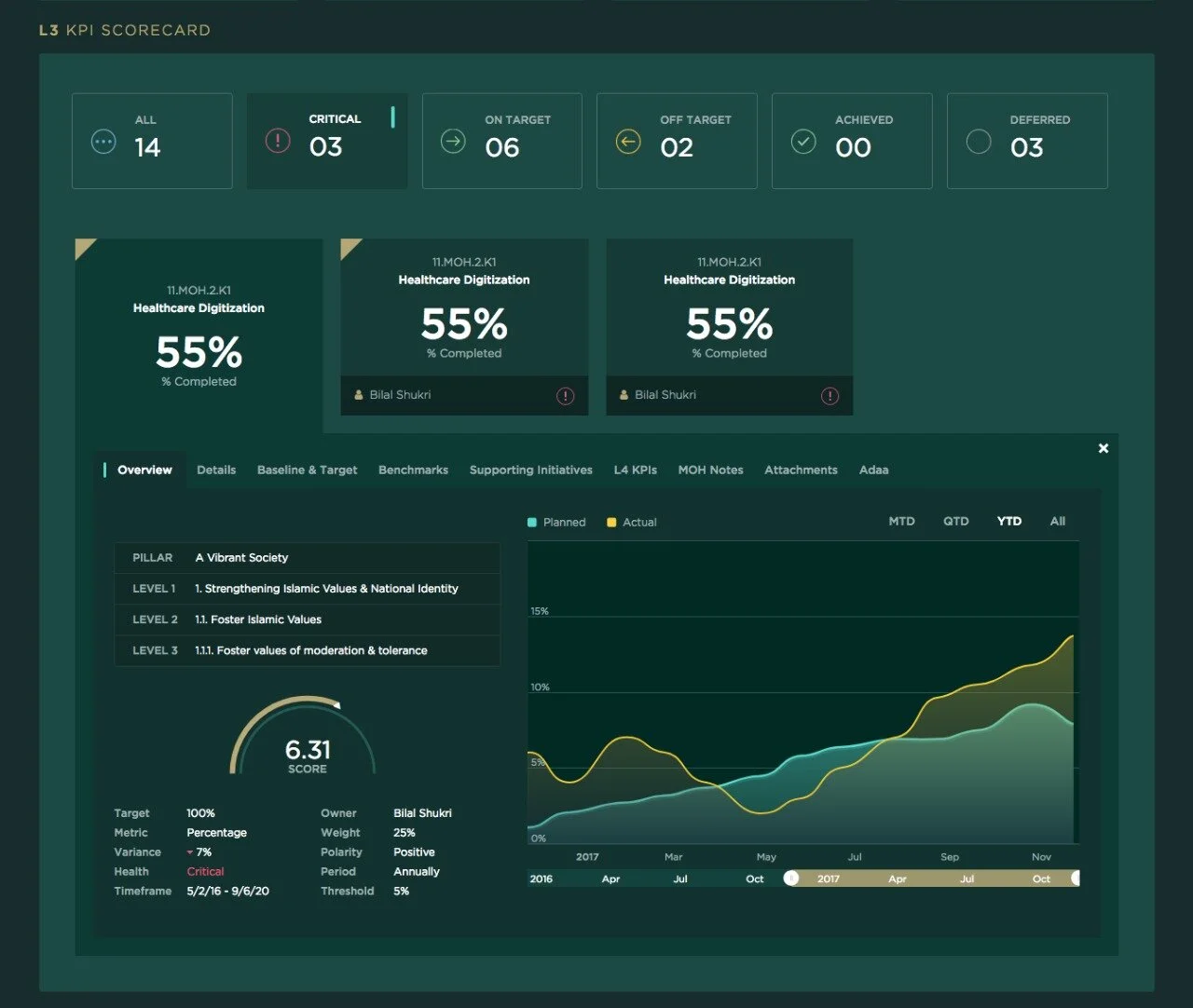The height and width of the screenshot is (1008, 1193).
Task: Select QTD chart range
Action: coord(956,522)
